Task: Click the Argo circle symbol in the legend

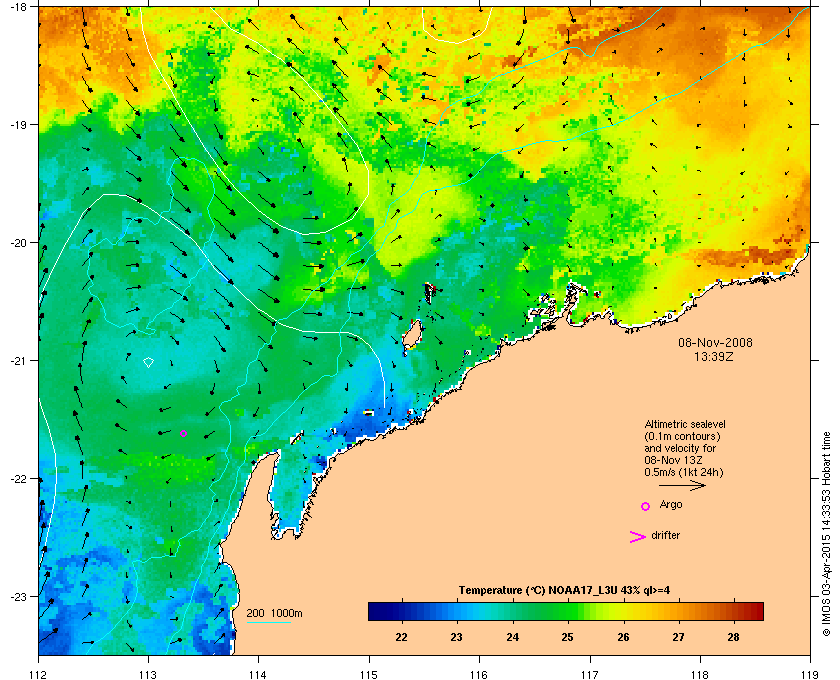Action: coord(646,506)
